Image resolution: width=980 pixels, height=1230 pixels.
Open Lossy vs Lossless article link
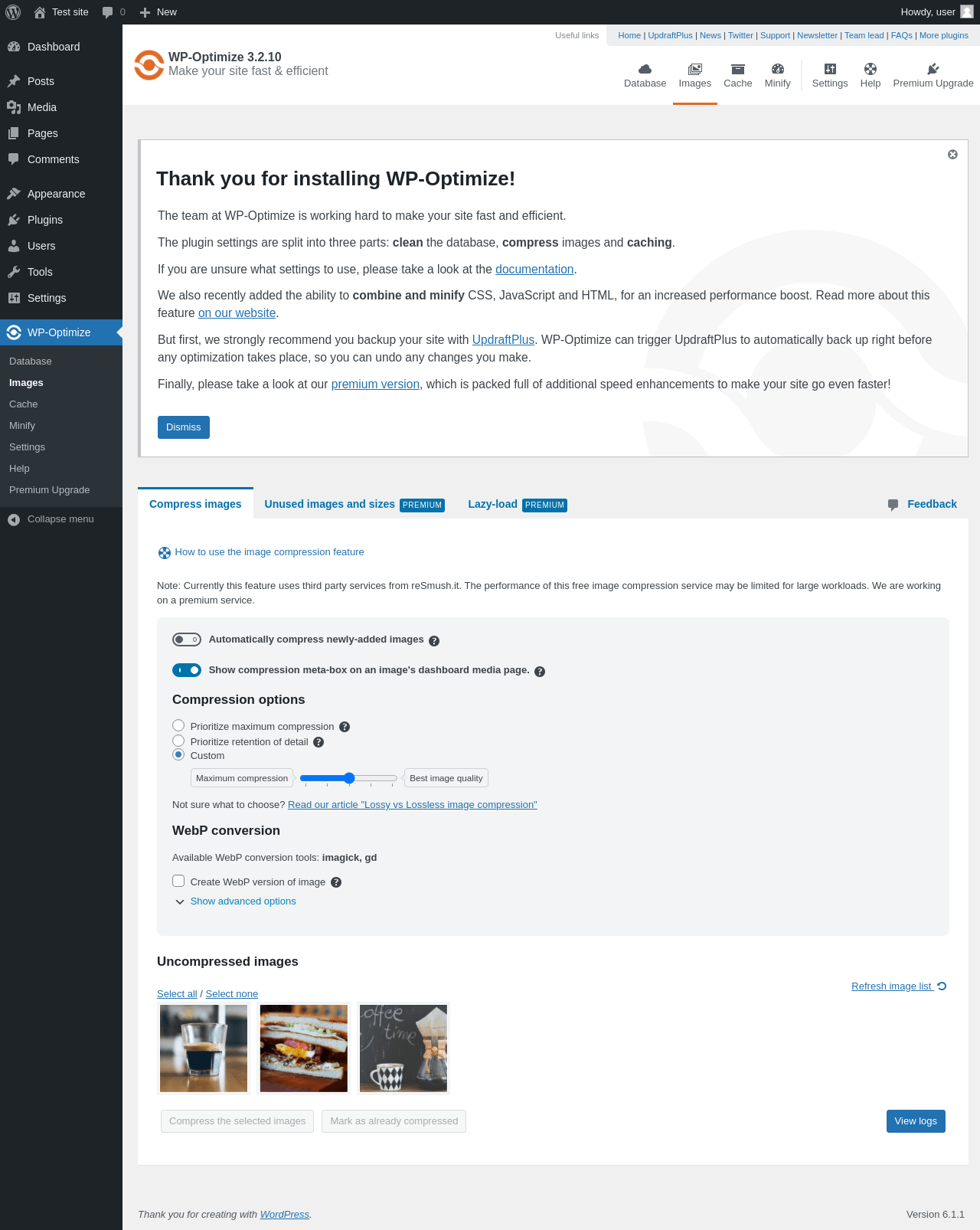click(413, 805)
